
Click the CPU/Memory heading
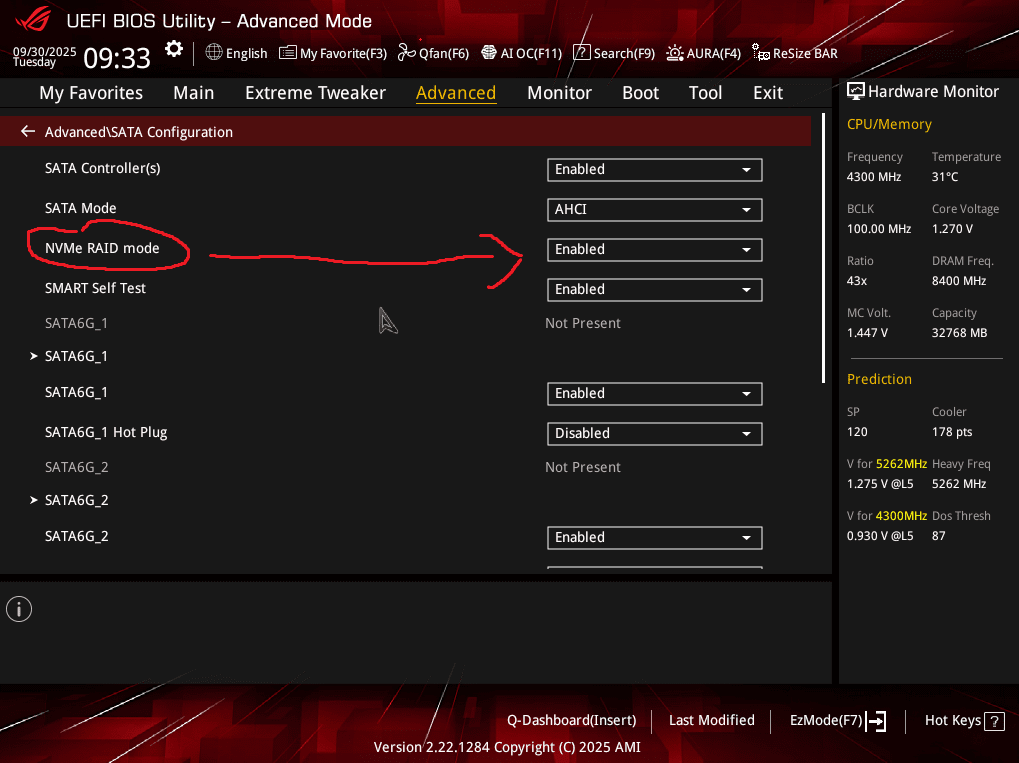tap(889, 124)
